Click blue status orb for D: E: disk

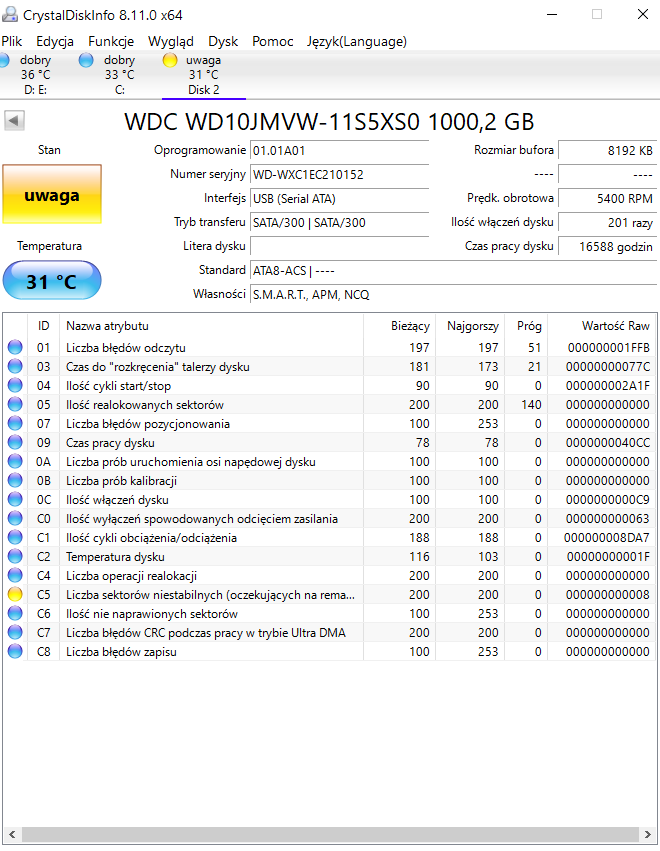coord(4,60)
